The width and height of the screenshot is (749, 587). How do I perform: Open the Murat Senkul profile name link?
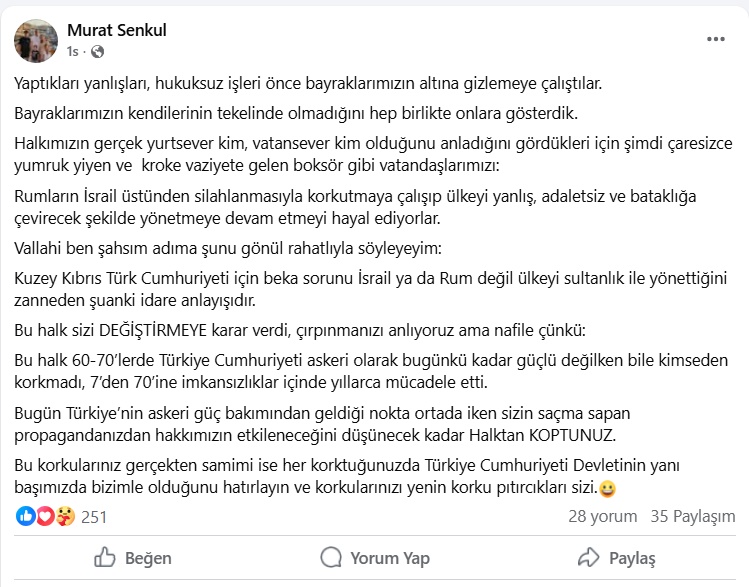116,31
